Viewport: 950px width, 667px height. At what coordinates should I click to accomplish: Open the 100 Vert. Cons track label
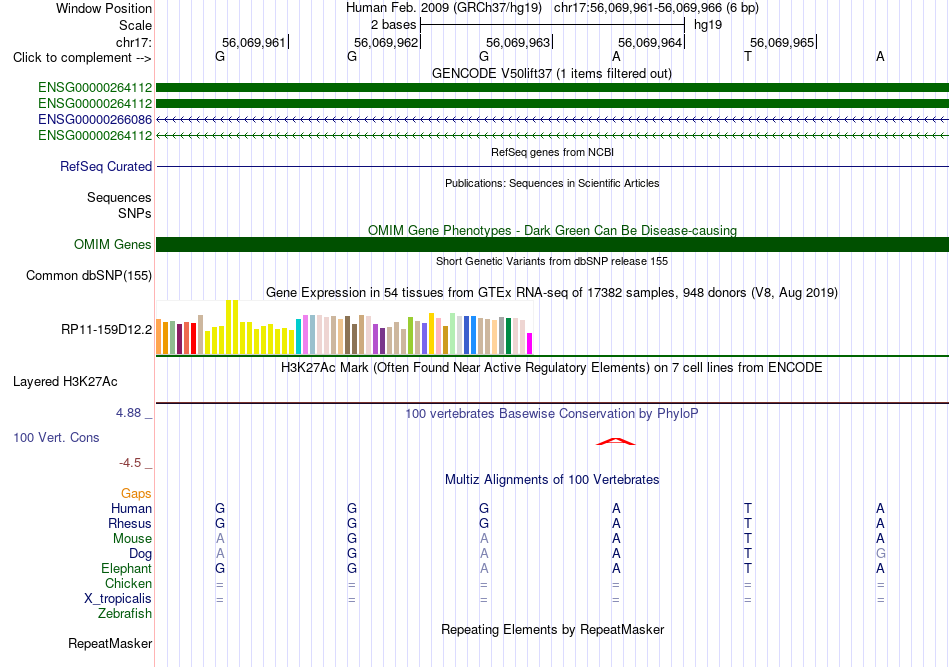click(56, 437)
